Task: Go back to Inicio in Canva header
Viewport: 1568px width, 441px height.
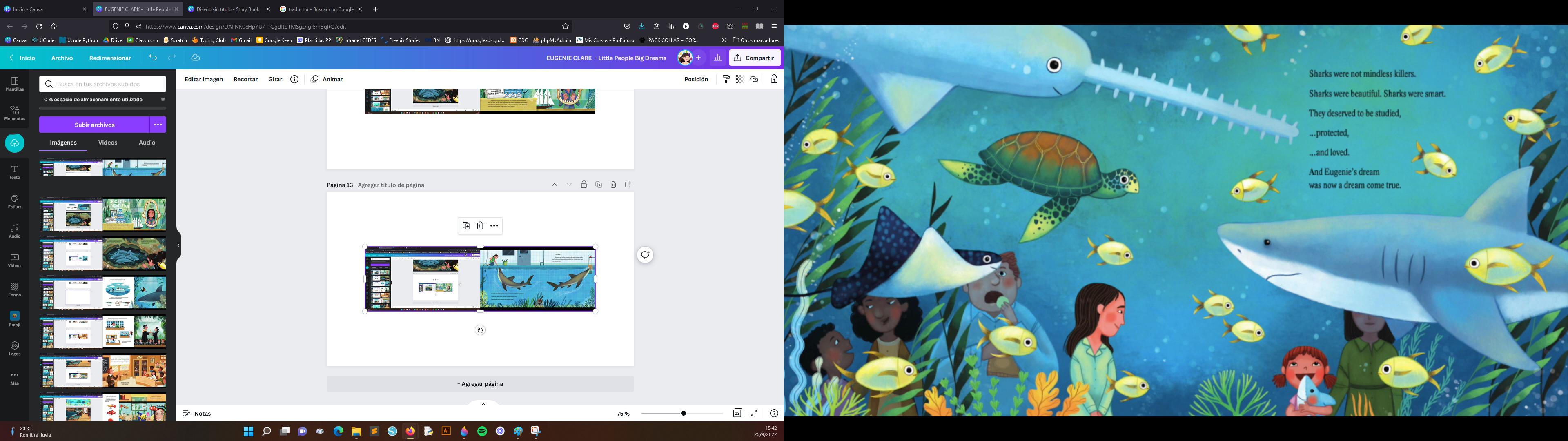Action: (22, 58)
